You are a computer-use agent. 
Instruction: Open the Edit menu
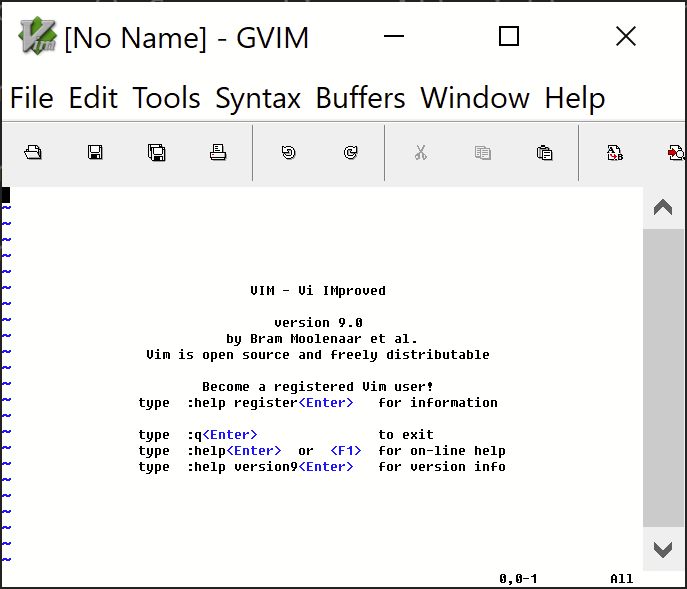tap(93, 98)
